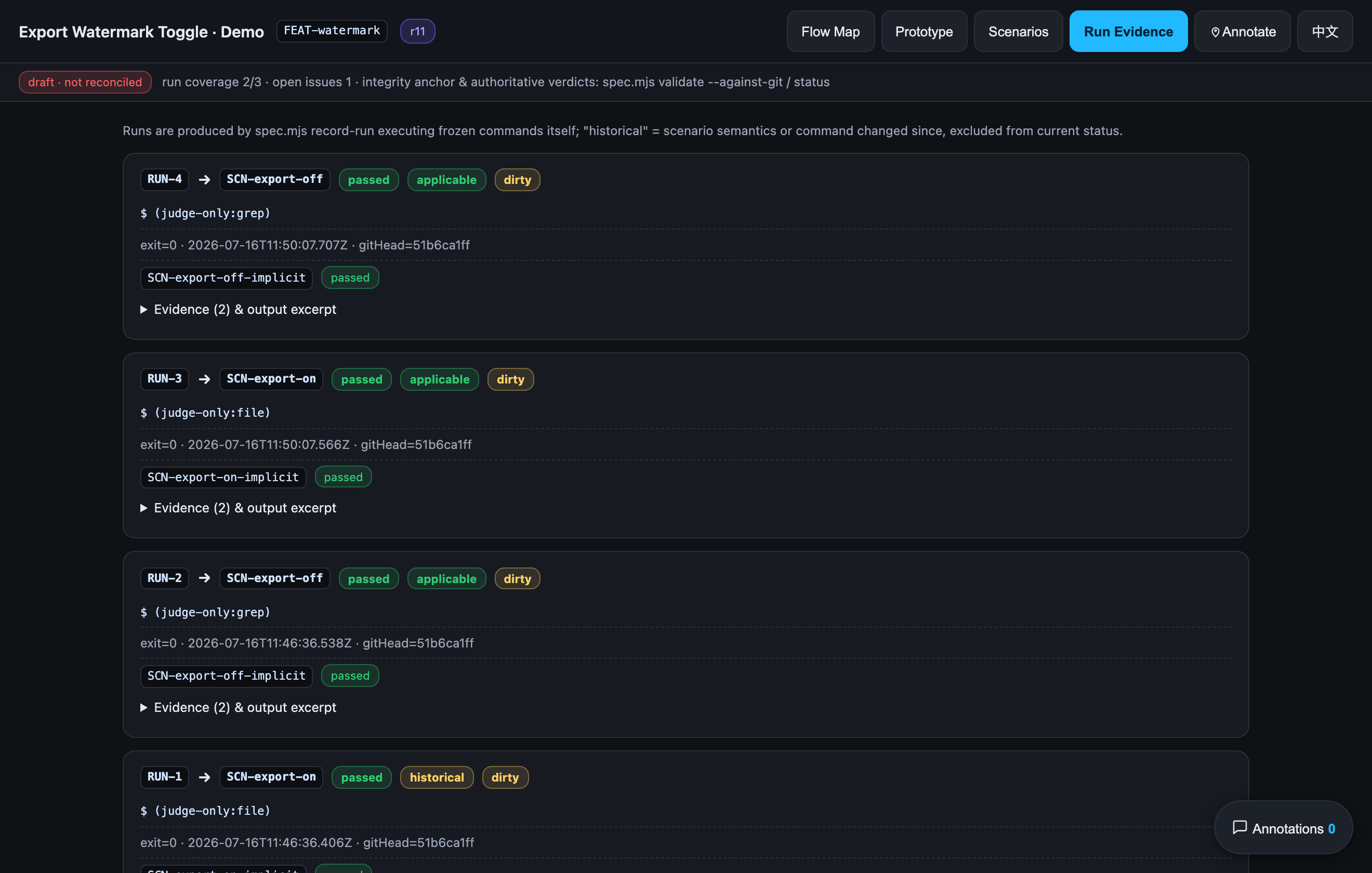Click the applicable badge in RUN-3
Screen dimensions: 1372x873
(439, 379)
